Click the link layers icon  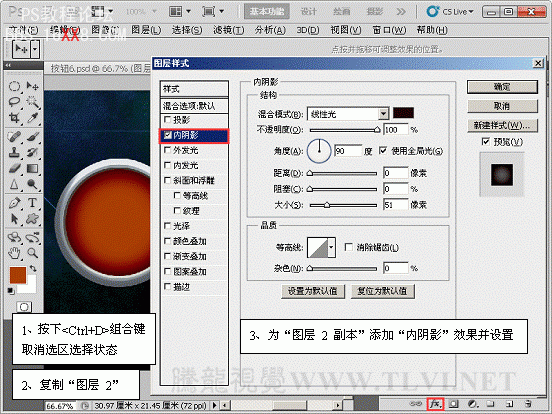(x=416, y=403)
